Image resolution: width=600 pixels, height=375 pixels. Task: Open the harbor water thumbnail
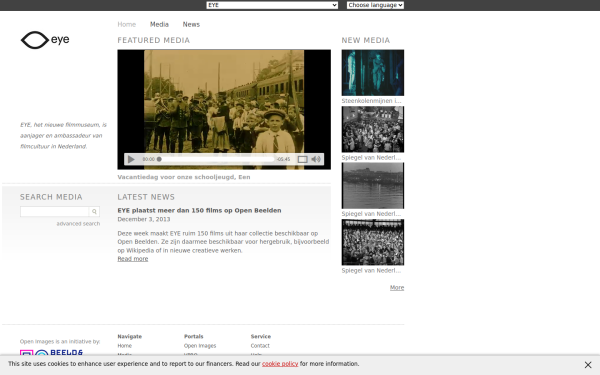coord(373,186)
